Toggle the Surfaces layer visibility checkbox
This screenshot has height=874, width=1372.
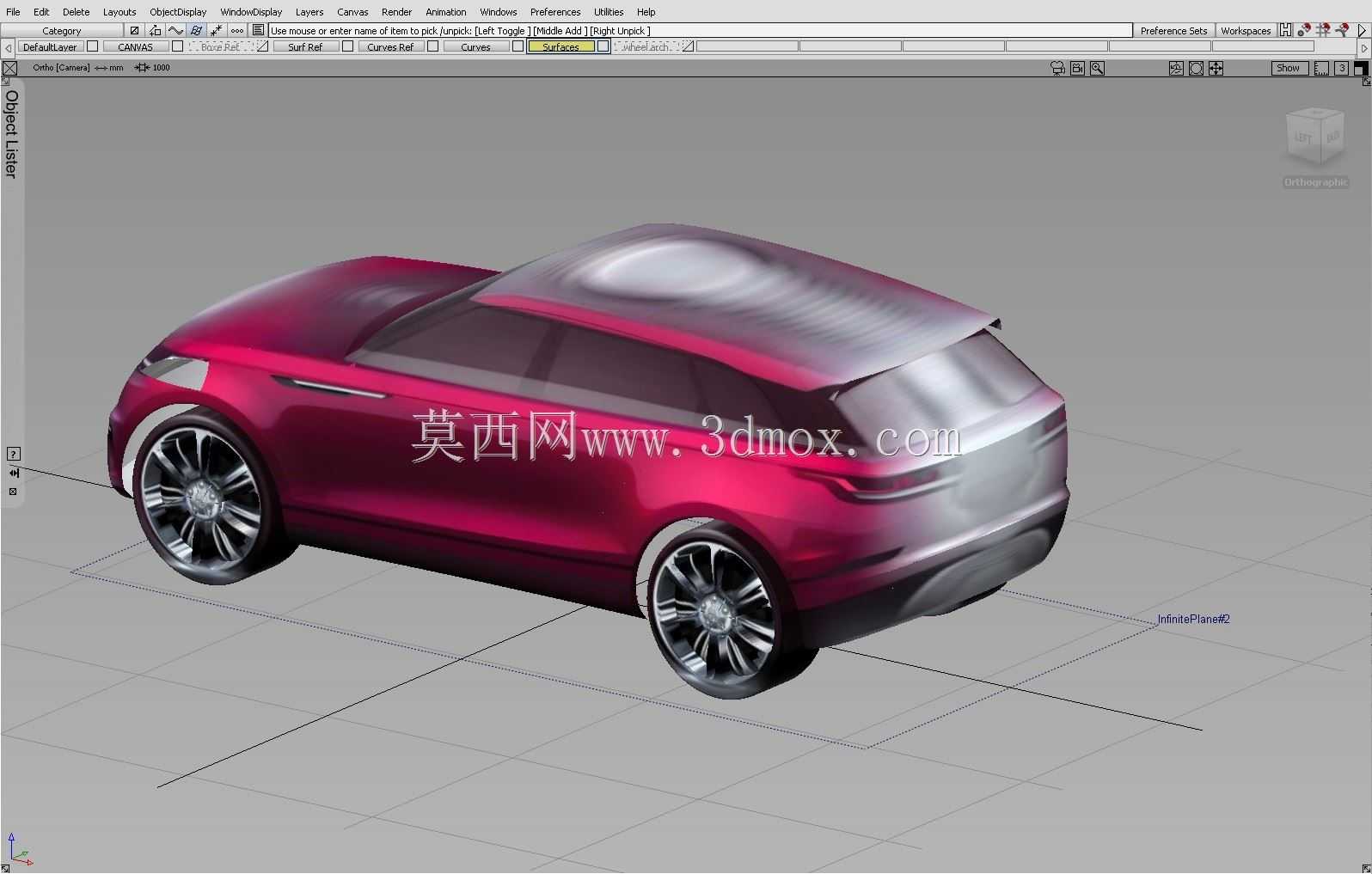[x=603, y=46]
